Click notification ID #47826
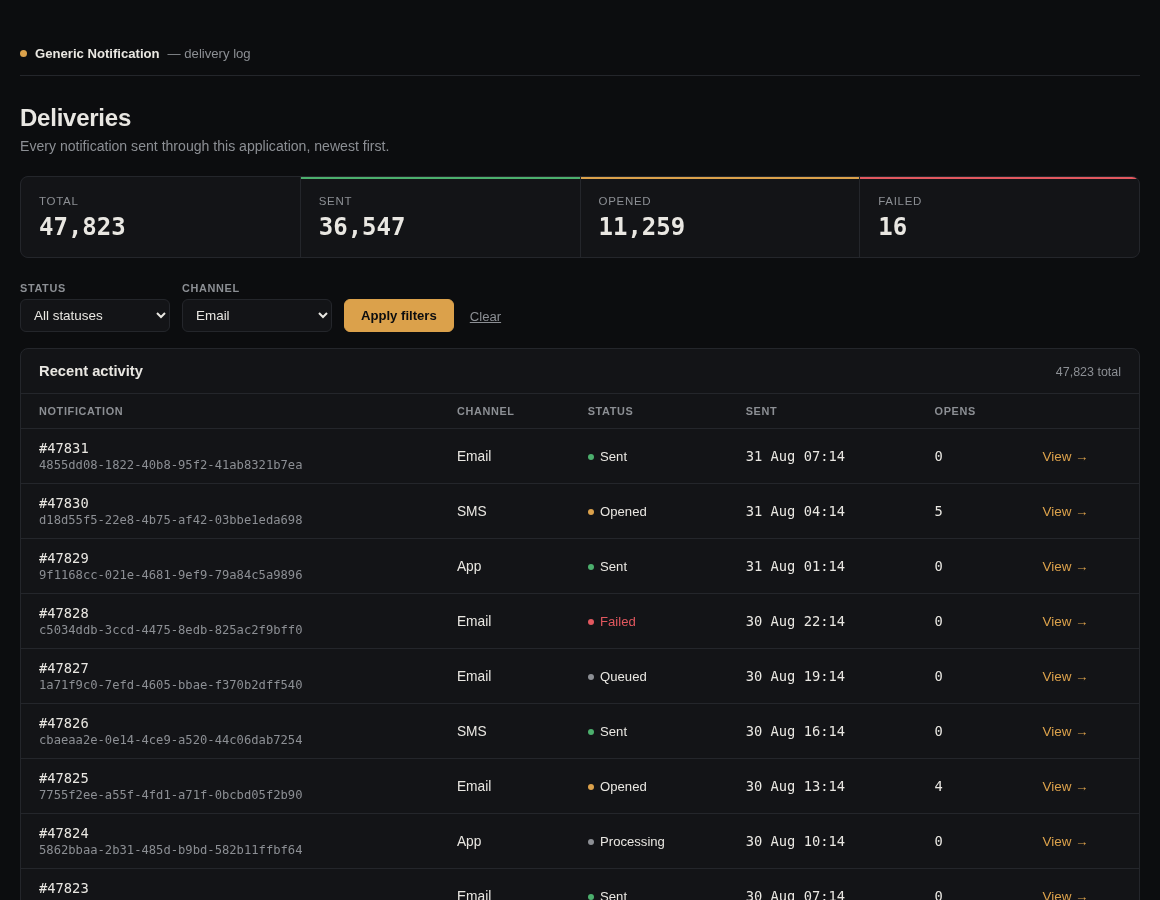1160x900 pixels. pyautogui.click(x=64, y=723)
